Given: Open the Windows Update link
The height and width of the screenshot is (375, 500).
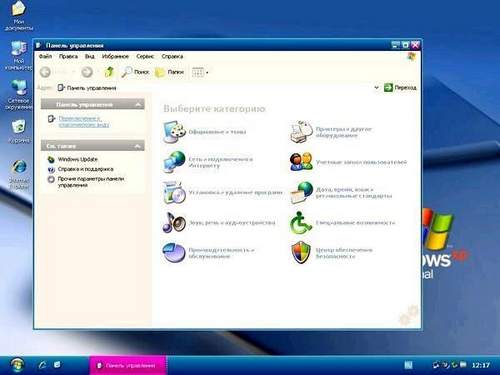Looking at the screenshot, I should tap(78, 159).
